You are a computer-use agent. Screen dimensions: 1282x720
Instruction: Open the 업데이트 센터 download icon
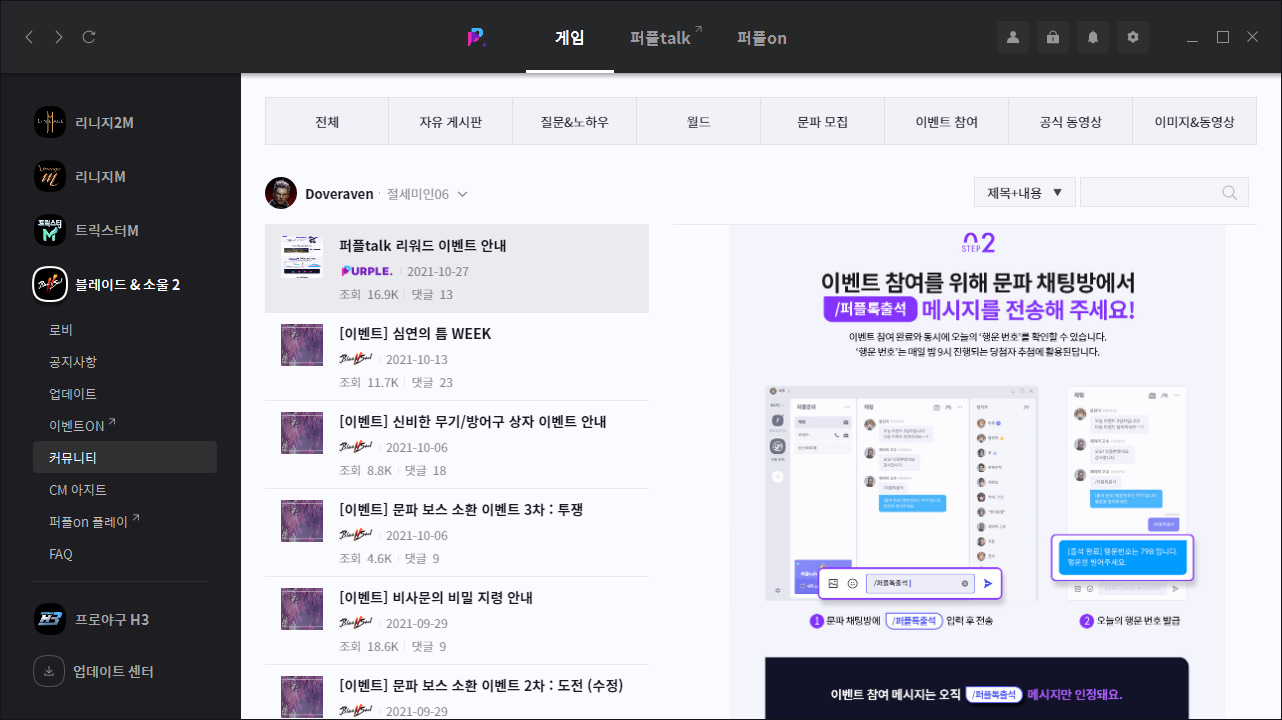pos(49,671)
